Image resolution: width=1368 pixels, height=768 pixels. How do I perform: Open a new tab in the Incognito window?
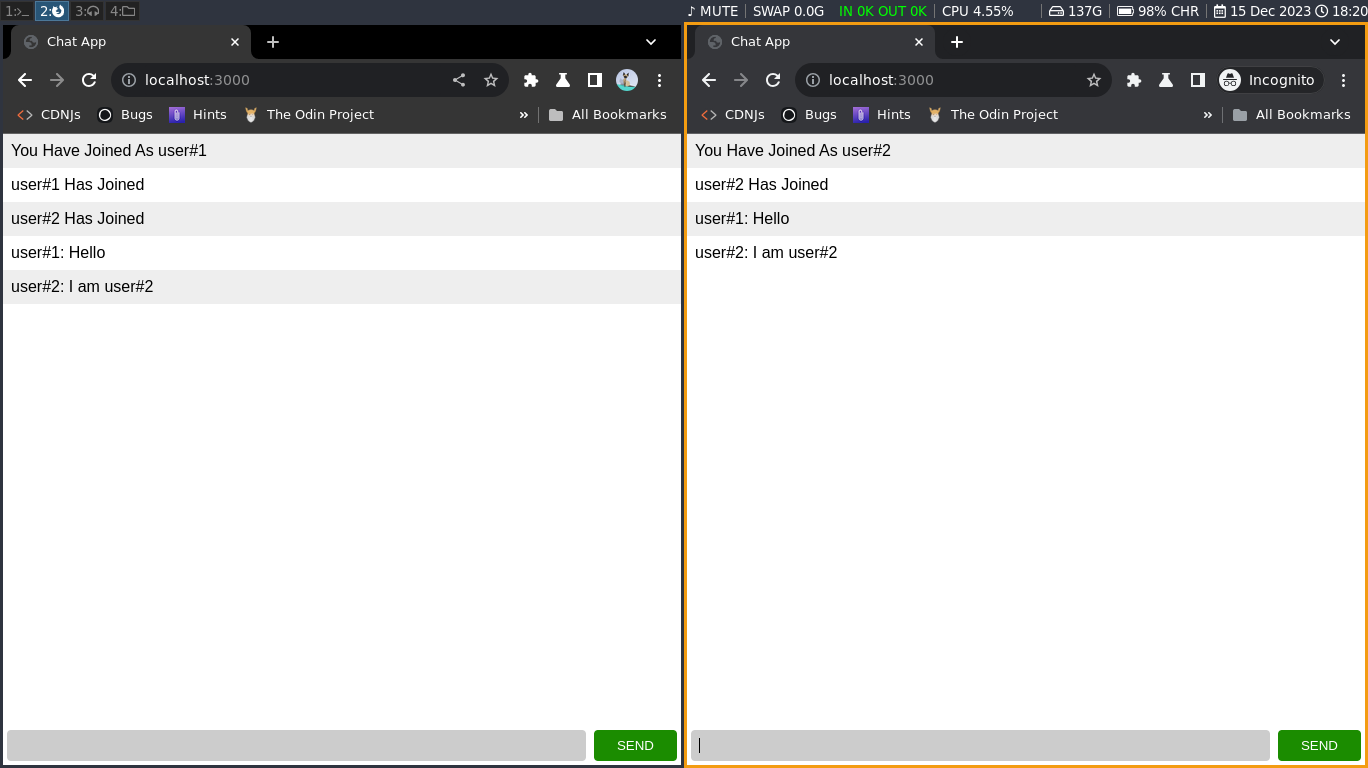click(957, 42)
